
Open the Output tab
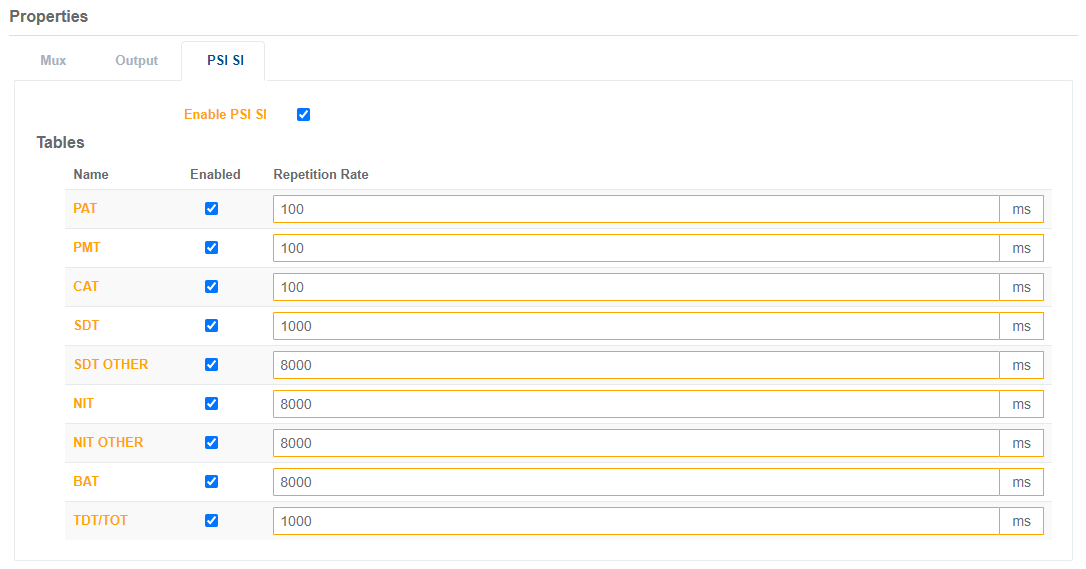click(136, 60)
